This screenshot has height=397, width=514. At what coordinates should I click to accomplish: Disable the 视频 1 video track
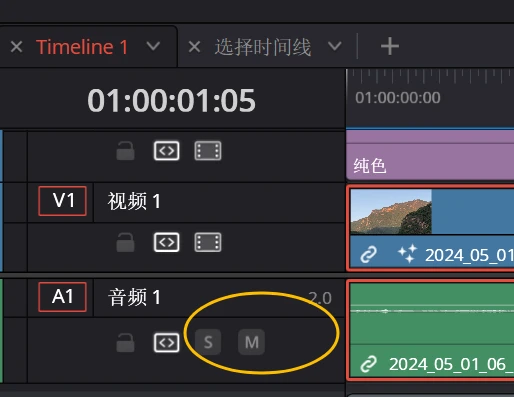tap(208, 242)
